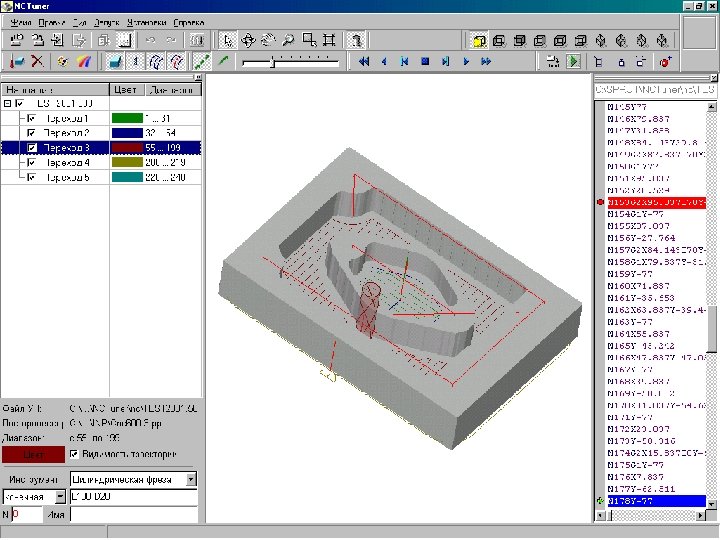This screenshot has width=720, height=540.
Task: Open the Справка menu
Action: 189,22
